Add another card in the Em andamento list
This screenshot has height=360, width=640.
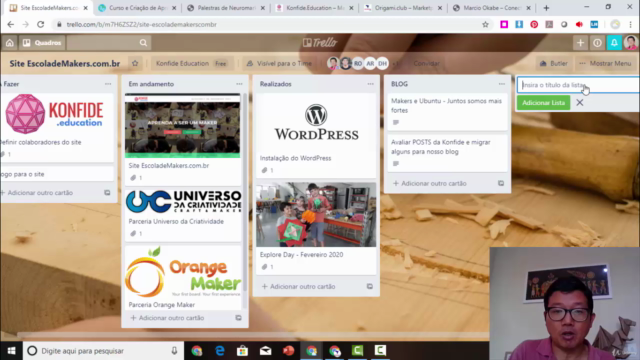tap(167, 318)
